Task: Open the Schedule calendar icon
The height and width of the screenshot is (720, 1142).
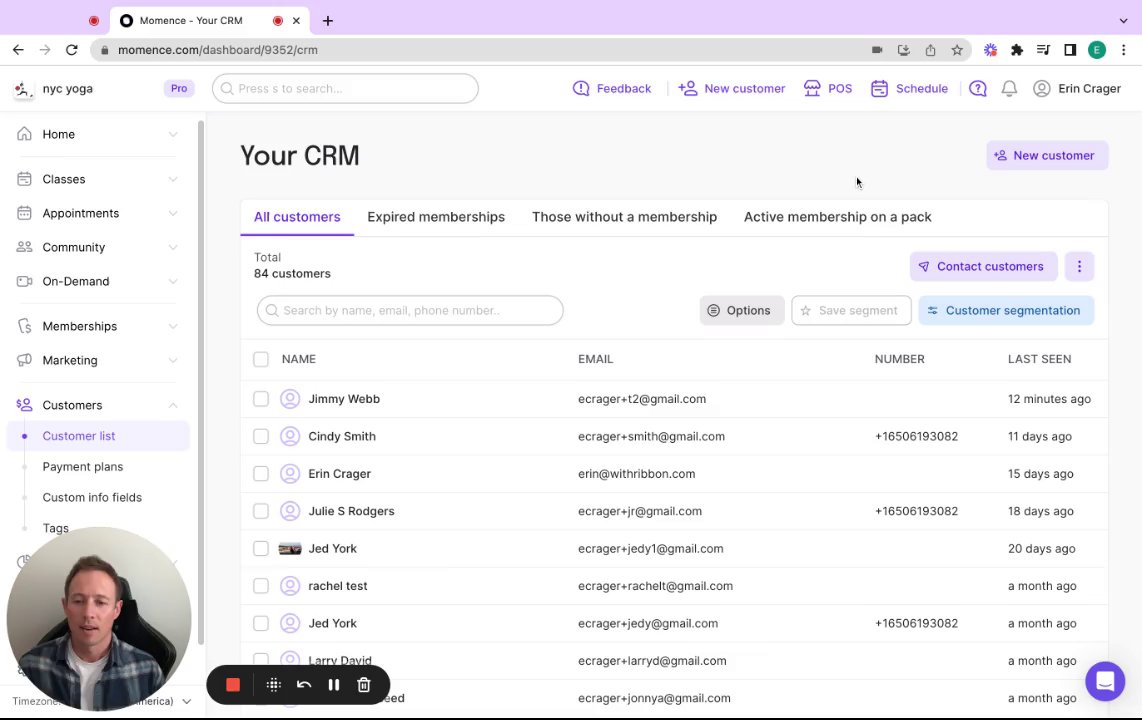Action: 879,88
